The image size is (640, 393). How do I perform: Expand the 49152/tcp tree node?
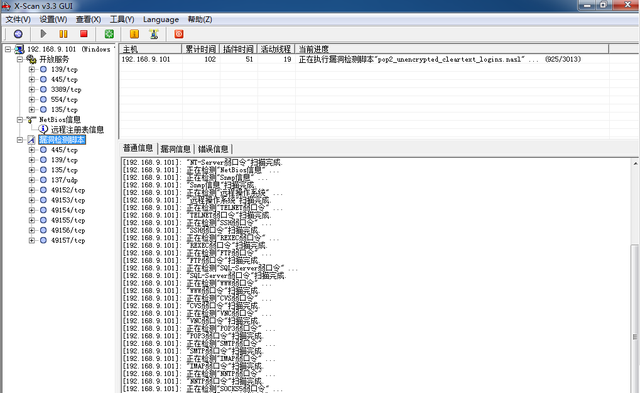pyautogui.click(x=31, y=190)
